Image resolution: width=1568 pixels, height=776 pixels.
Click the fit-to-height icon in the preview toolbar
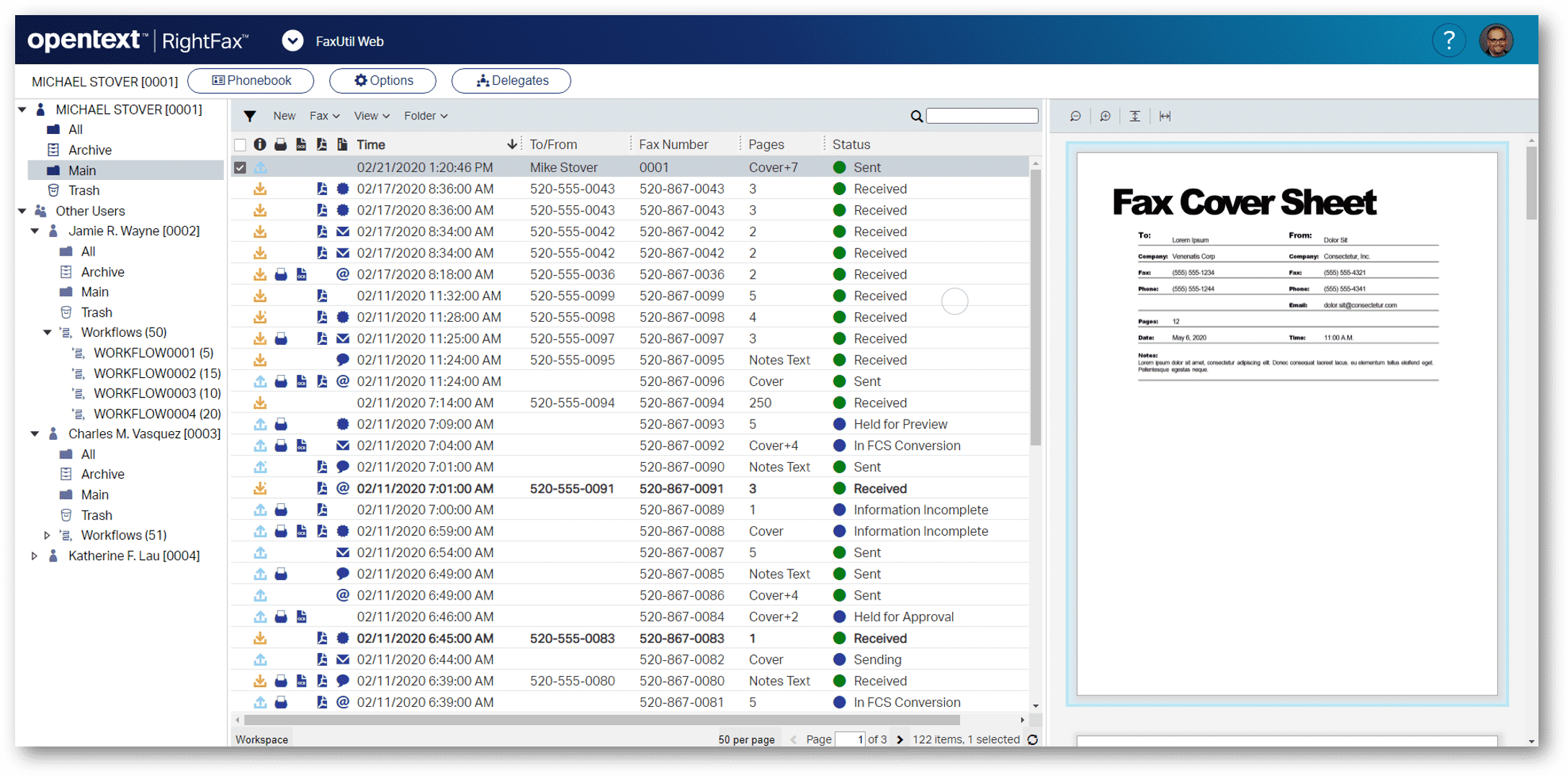1135,116
